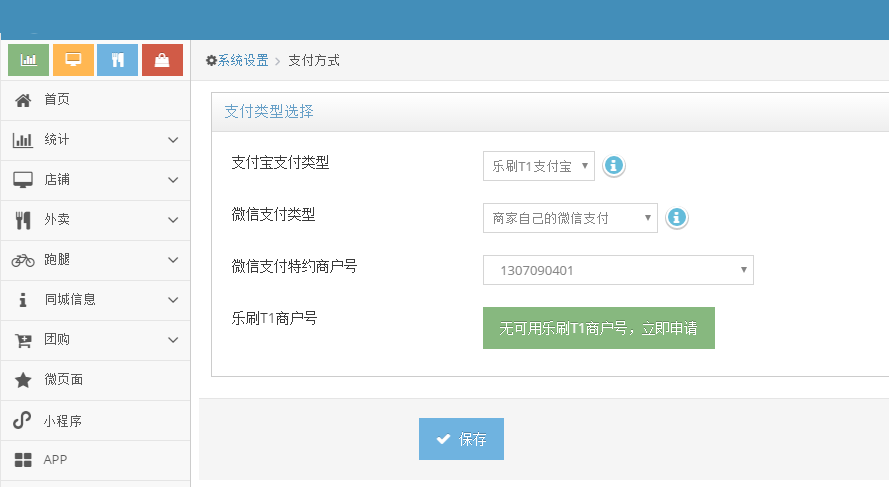This screenshot has width=889, height=487.
Task: Click the gear icon in the breadcrumb
Action: tap(211, 60)
